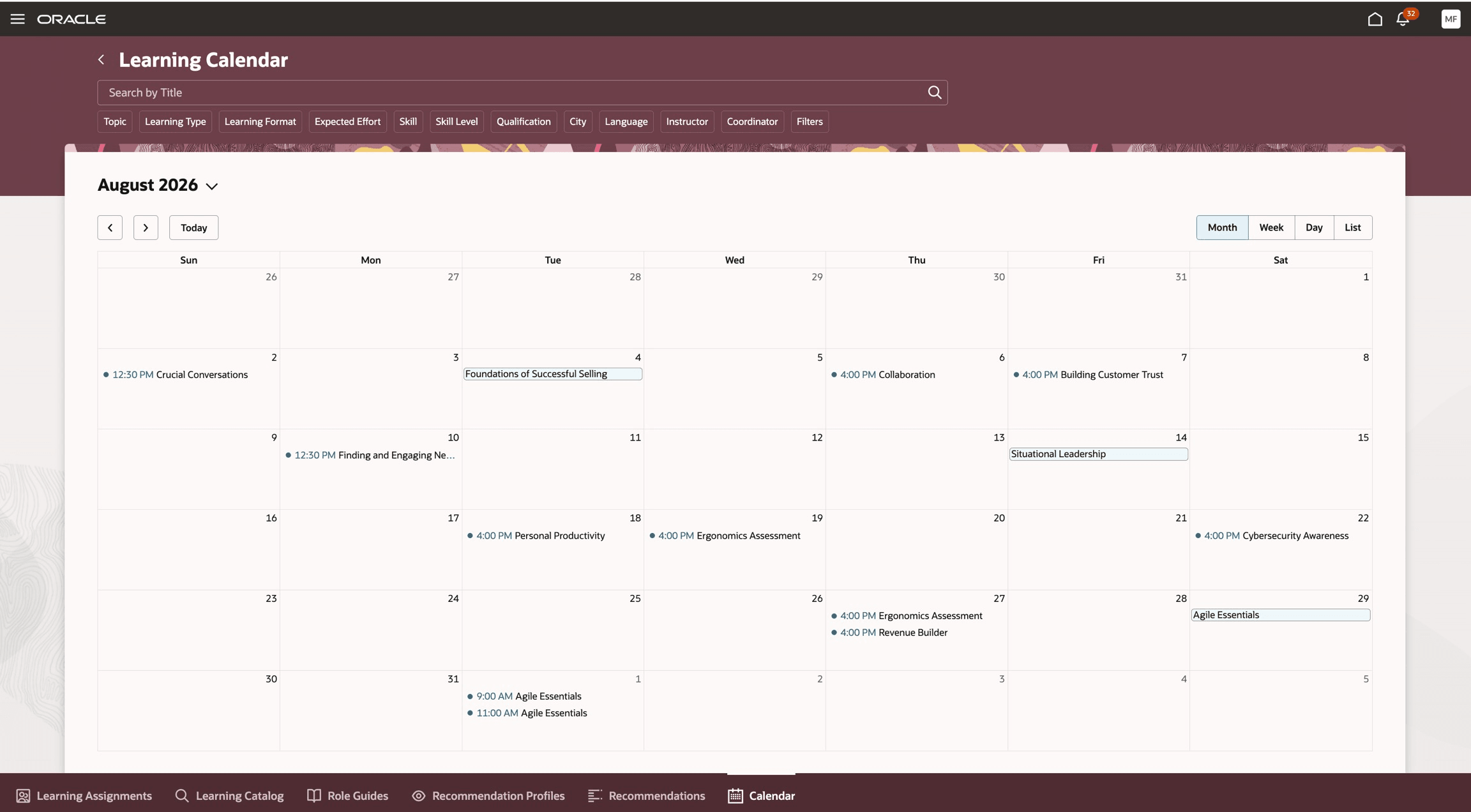Click the search magnifier icon

[934, 93]
